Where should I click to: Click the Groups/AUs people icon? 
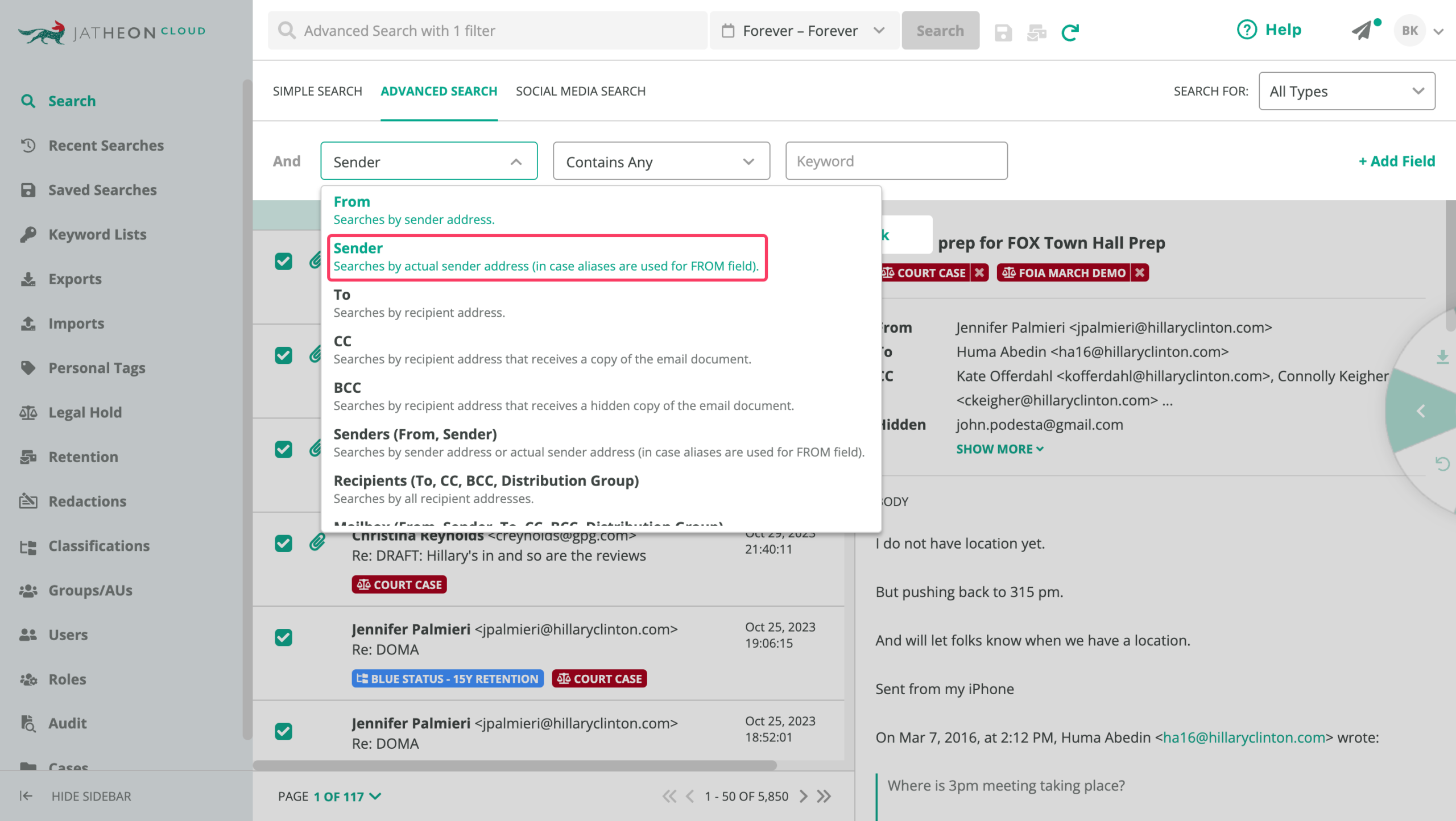pos(28,590)
